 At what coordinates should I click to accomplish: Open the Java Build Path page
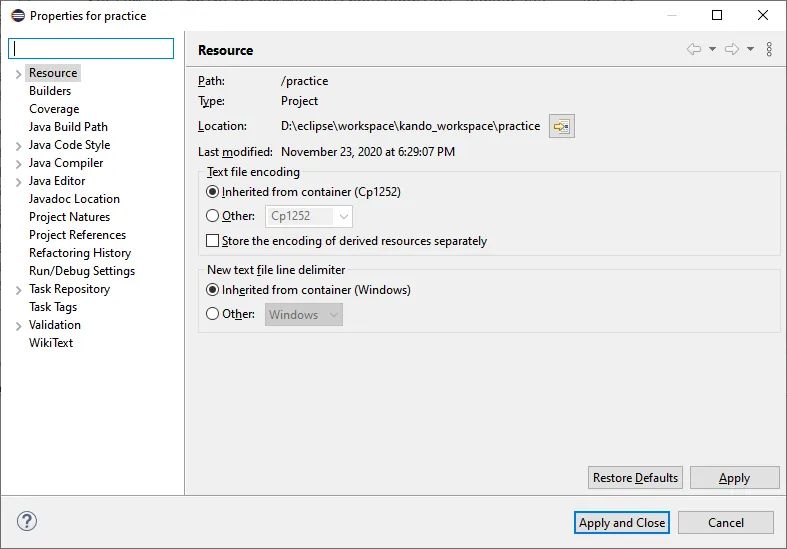click(68, 127)
